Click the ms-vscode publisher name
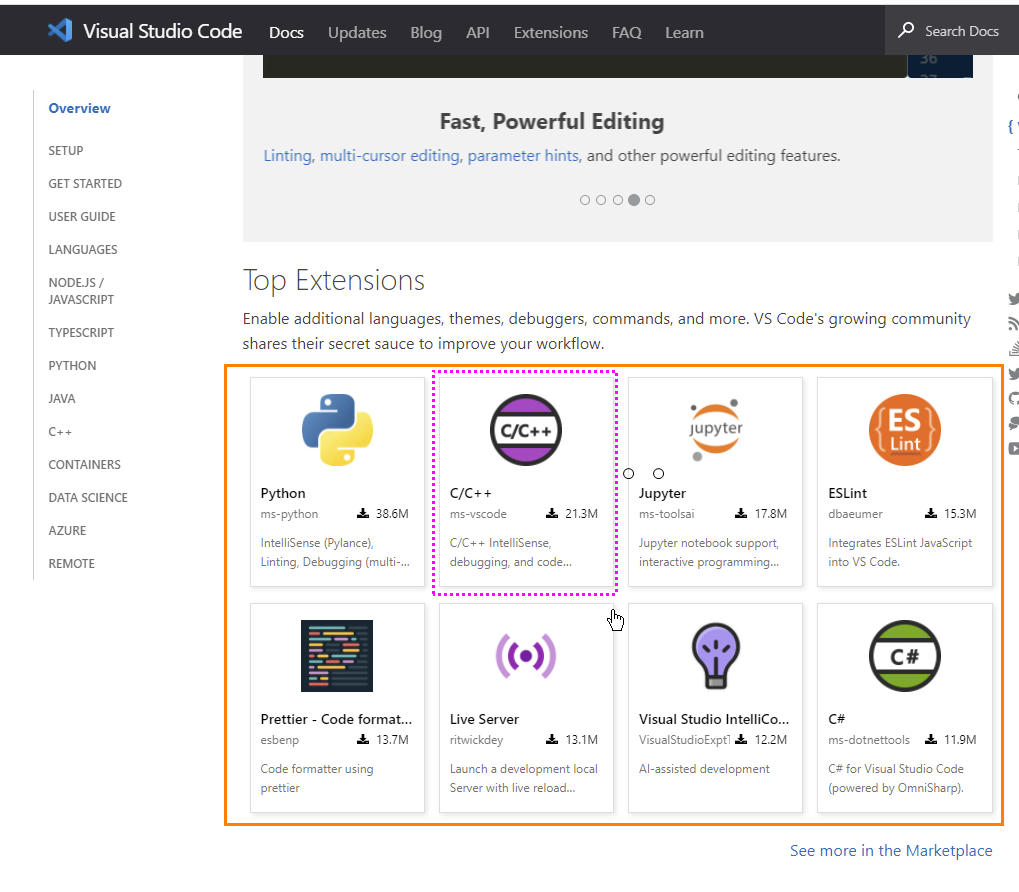Screen dimensions: 1019x892 pyautogui.click(x=478, y=514)
